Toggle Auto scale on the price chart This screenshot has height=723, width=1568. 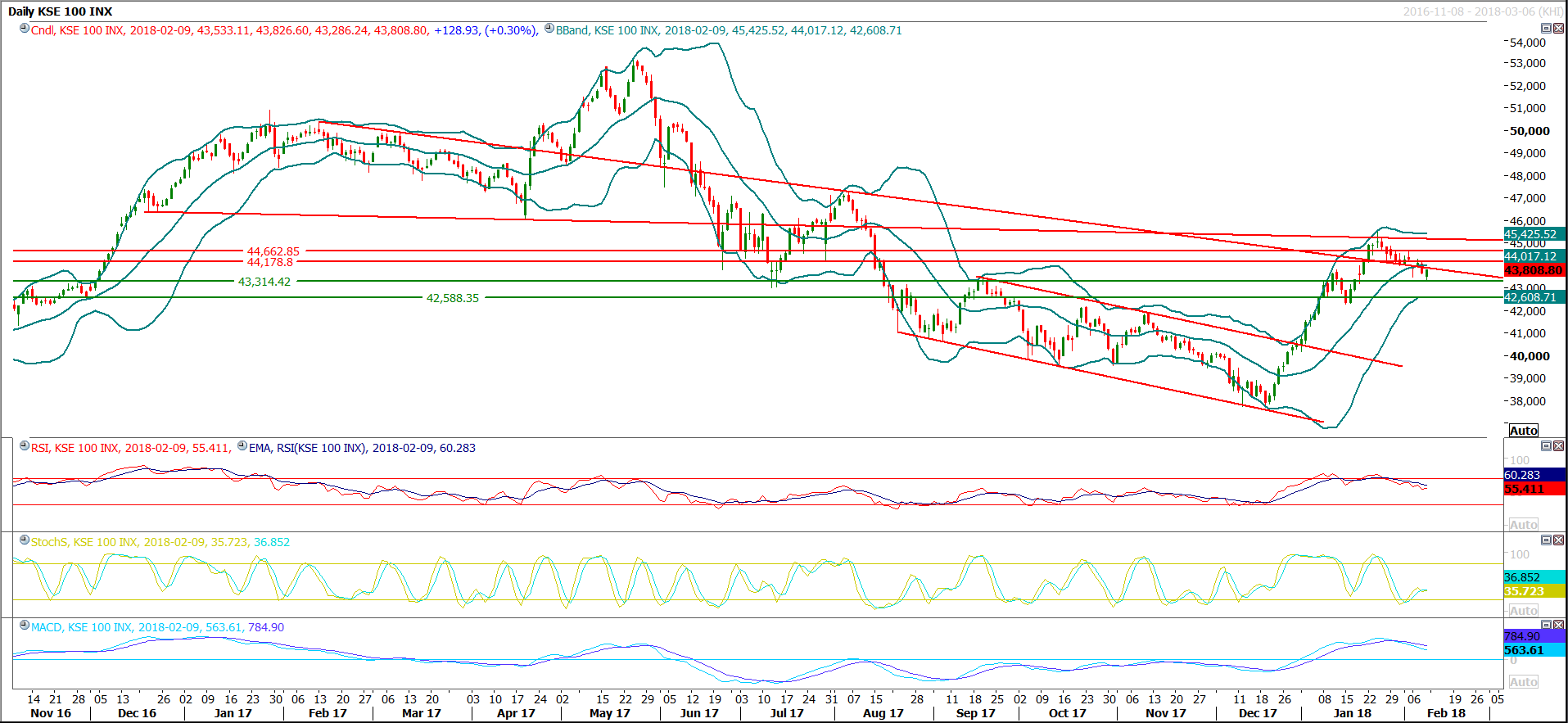(x=1524, y=431)
